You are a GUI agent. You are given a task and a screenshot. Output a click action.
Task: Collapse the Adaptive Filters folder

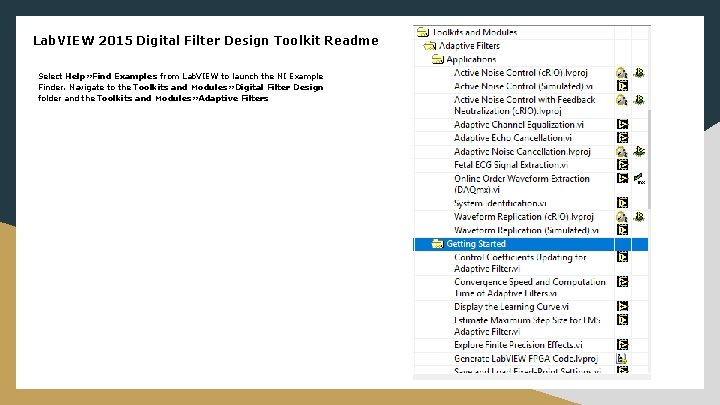click(x=430, y=45)
